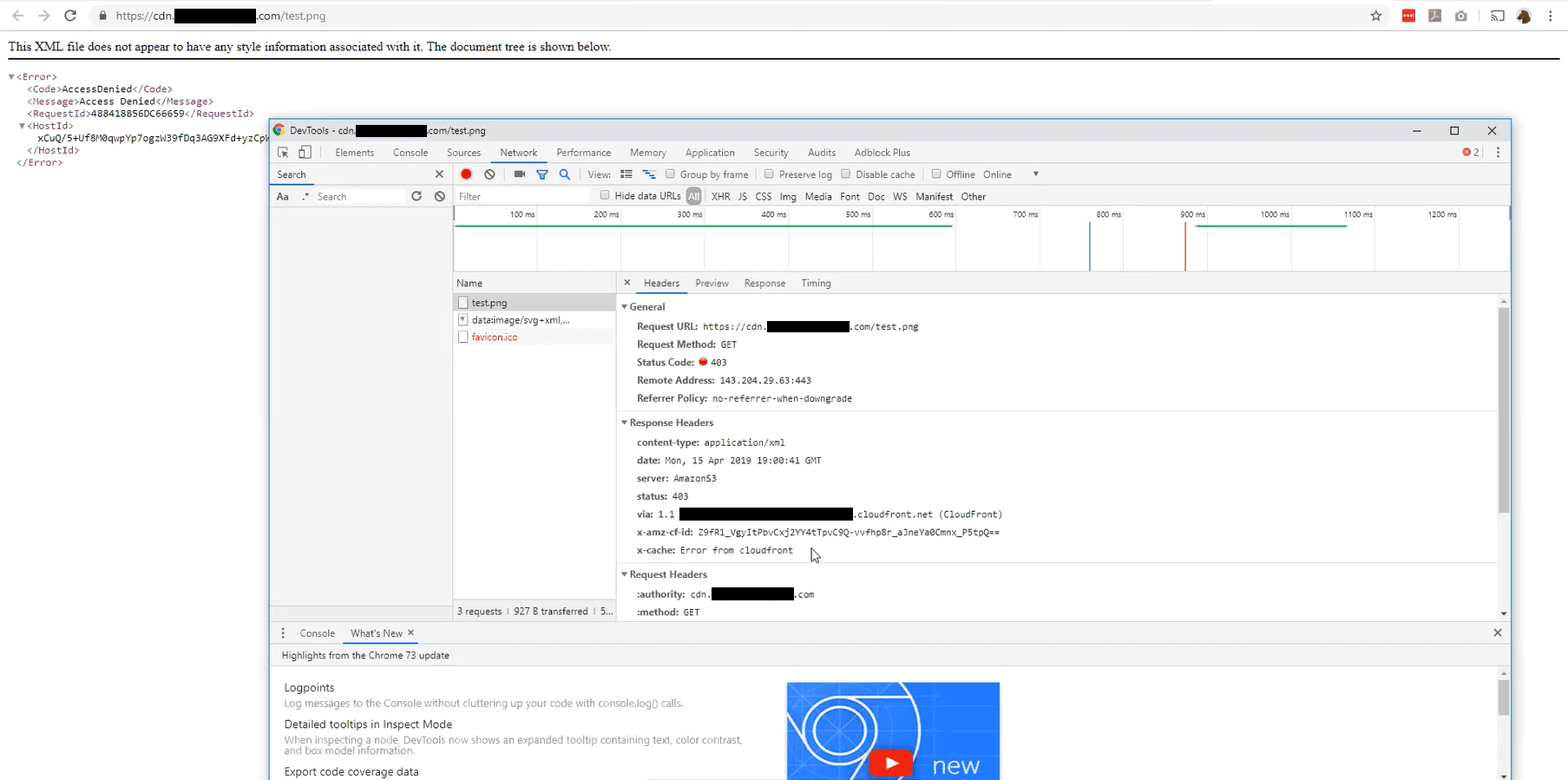Toggle the network filter funnel icon
Screen dimensions: 1568x780
(542, 174)
